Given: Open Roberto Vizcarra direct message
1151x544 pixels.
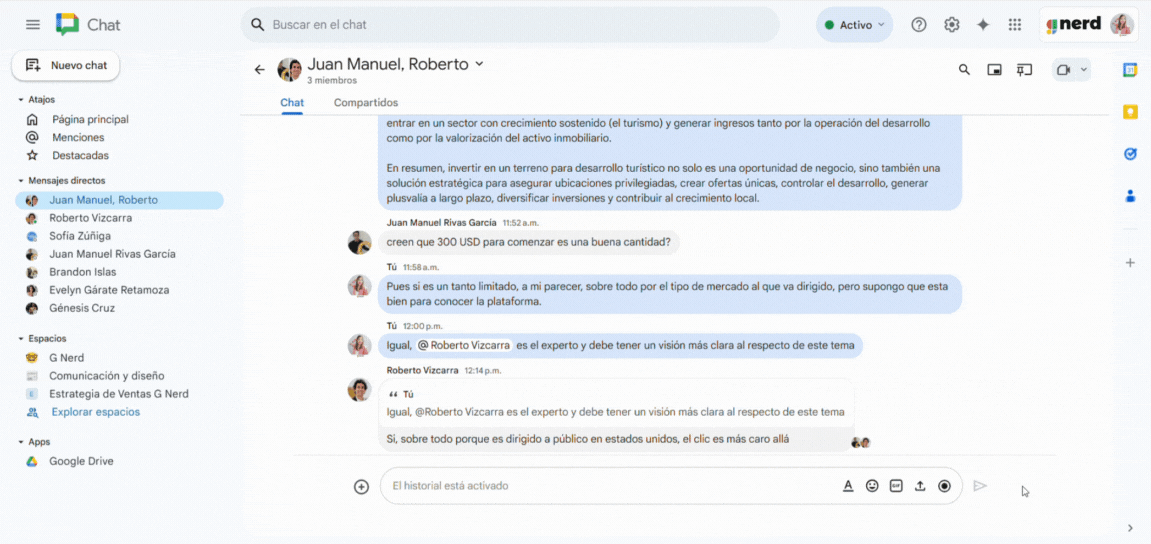Looking at the screenshot, I should point(91,218).
